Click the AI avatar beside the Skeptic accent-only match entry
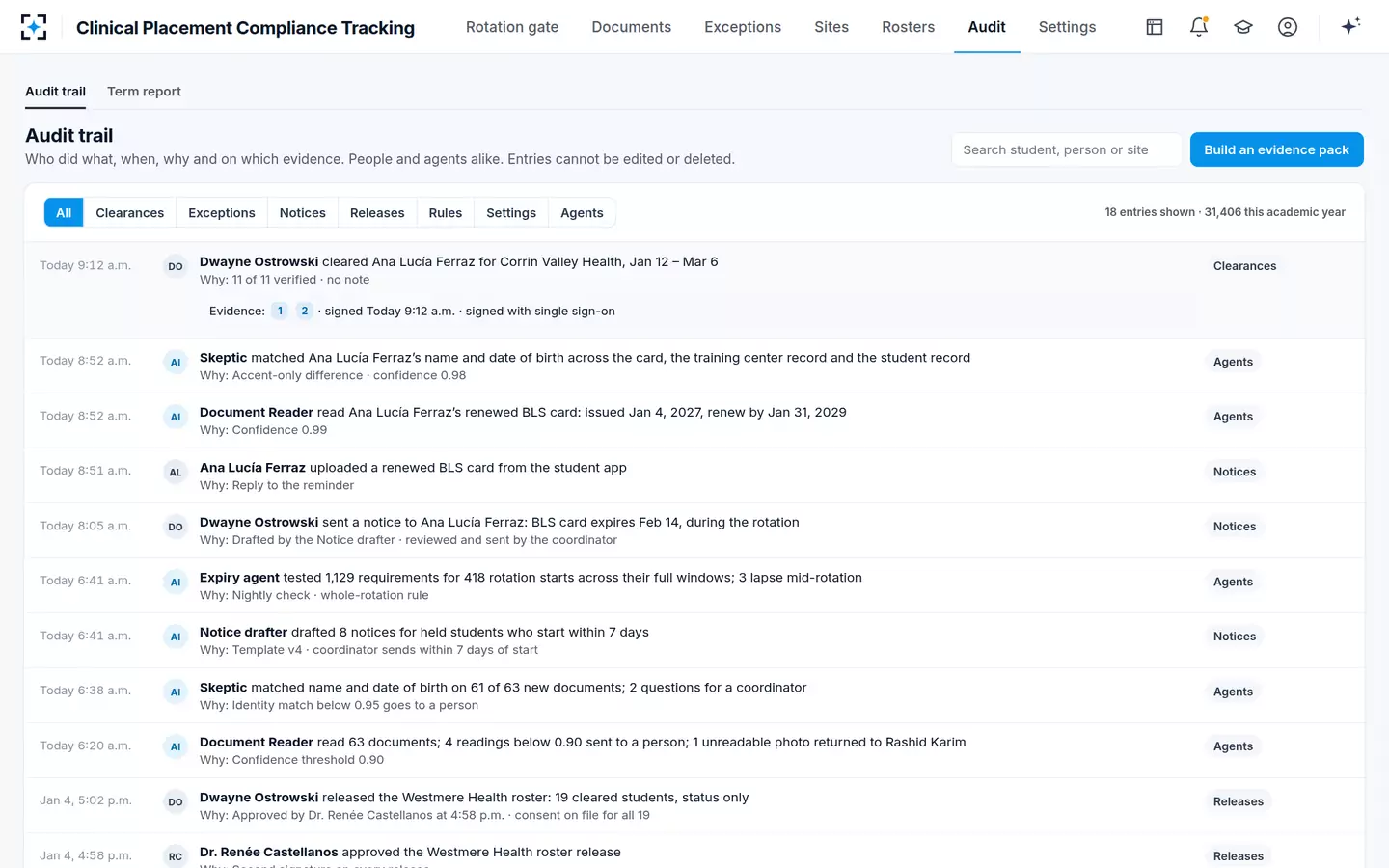The width and height of the screenshot is (1389, 868). point(176,363)
